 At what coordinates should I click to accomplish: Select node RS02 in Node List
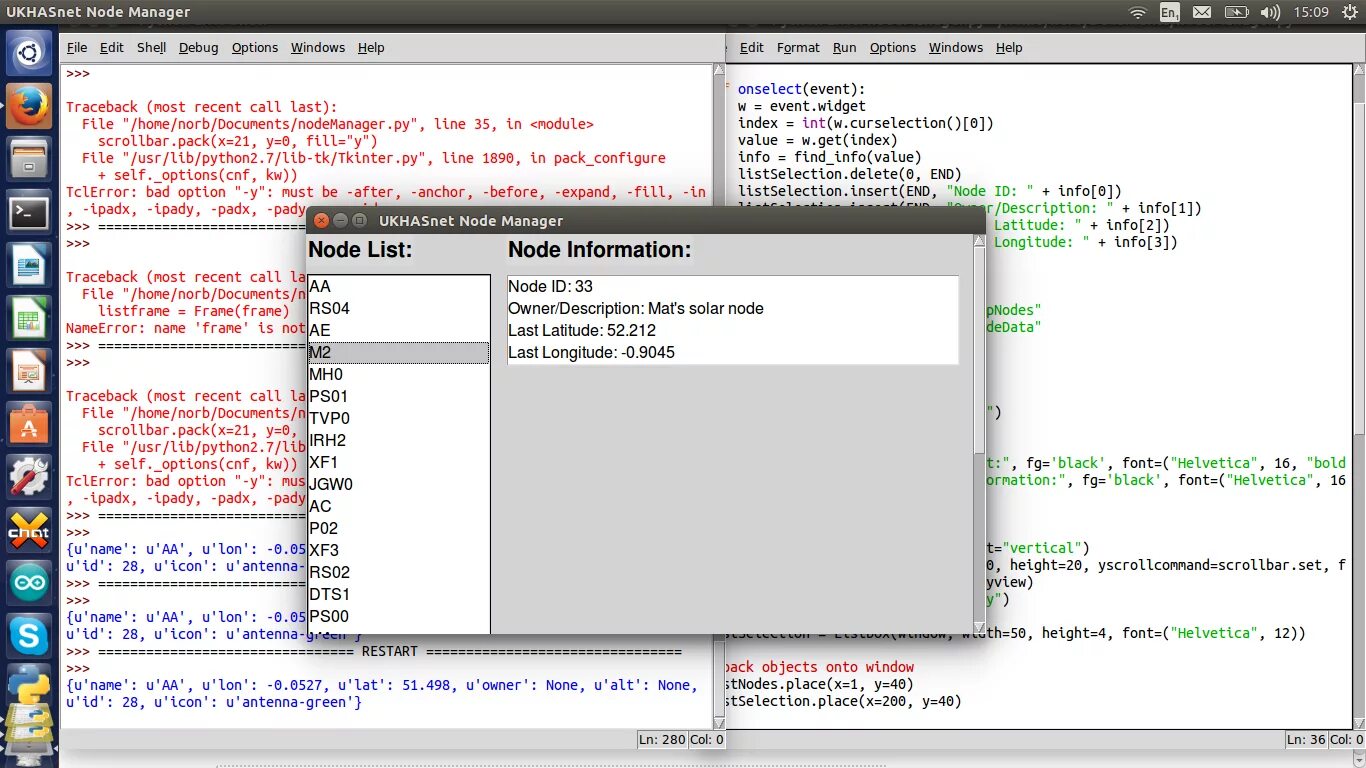click(x=399, y=572)
